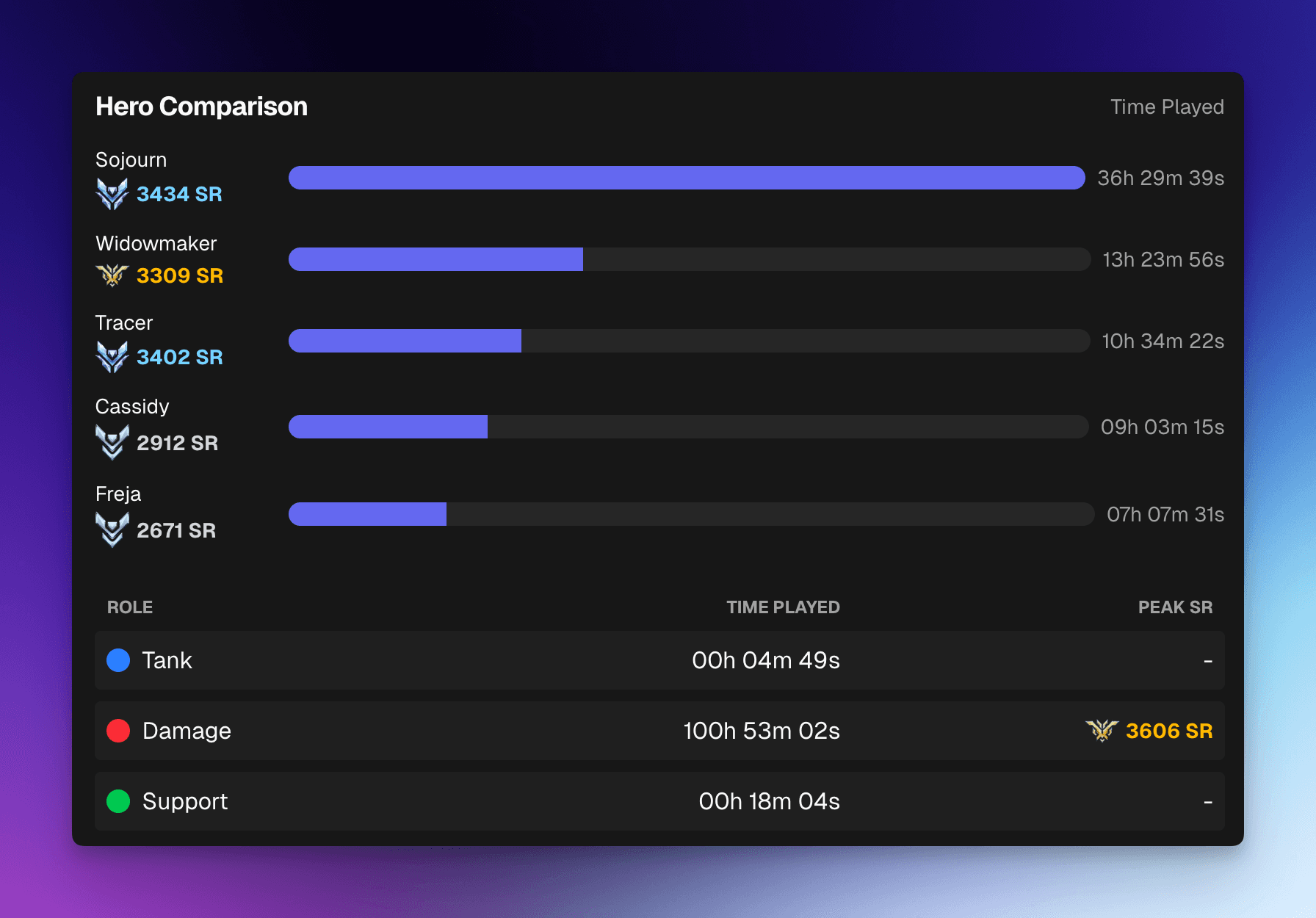Sort by the PEAK SR column header
The image size is (1316, 918).
[1175, 607]
